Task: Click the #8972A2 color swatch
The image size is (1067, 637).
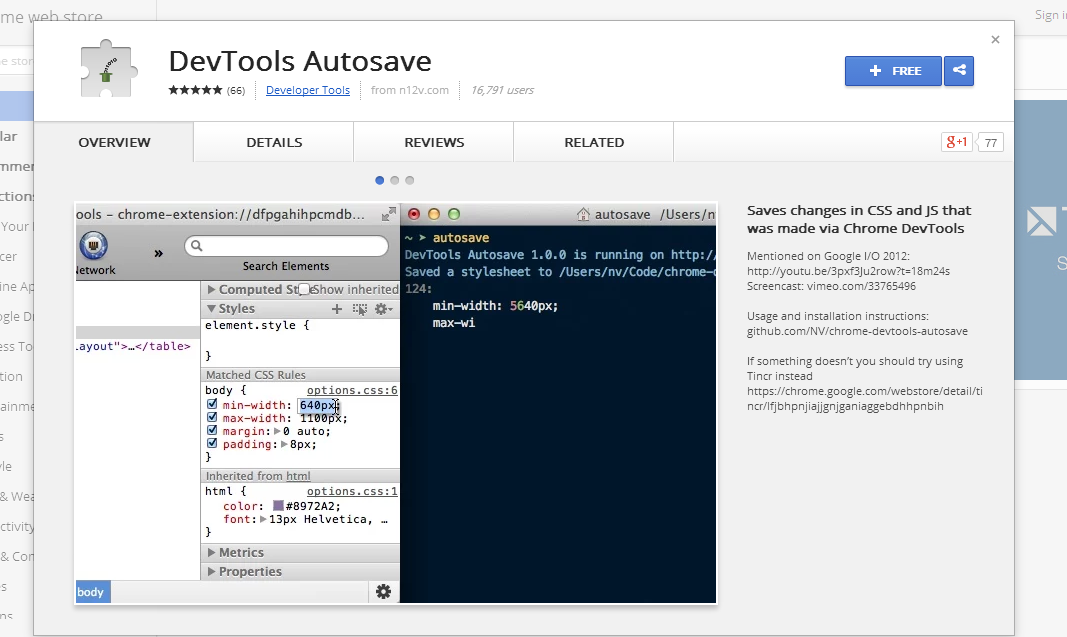Action: [x=277, y=505]
